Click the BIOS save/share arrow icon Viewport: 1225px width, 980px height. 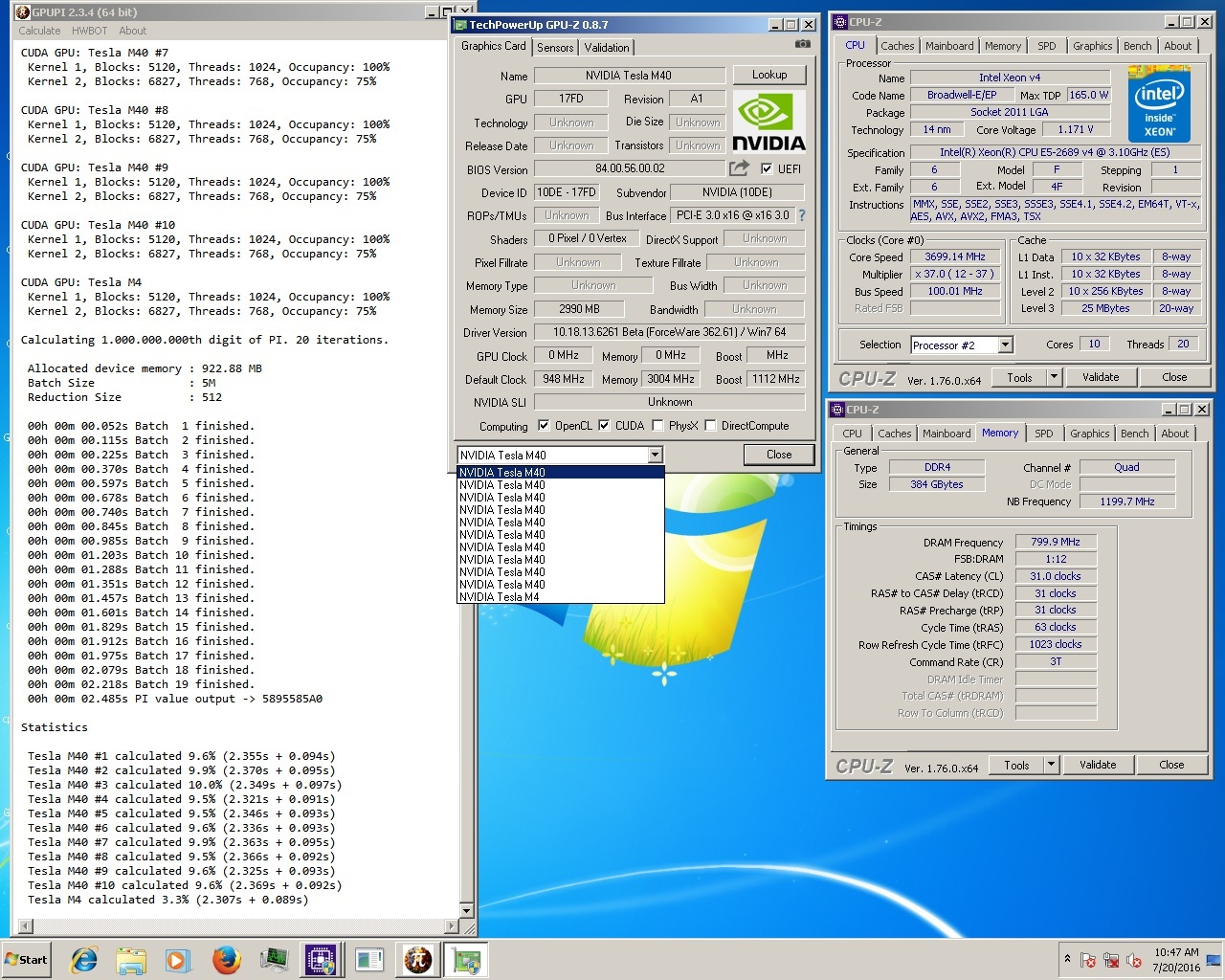coord(739,168)
